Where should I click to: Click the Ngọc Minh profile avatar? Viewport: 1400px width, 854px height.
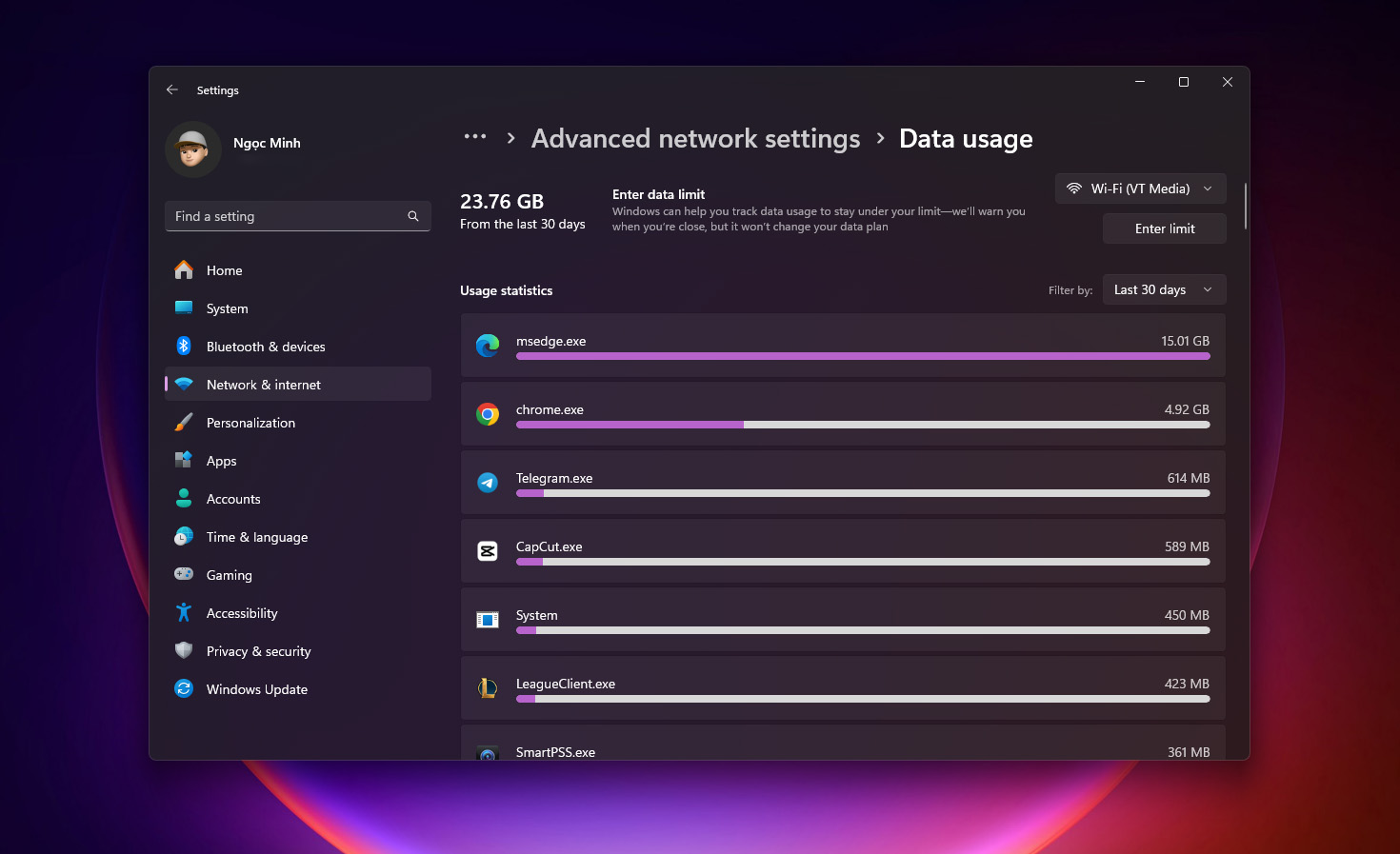point(193,149)
